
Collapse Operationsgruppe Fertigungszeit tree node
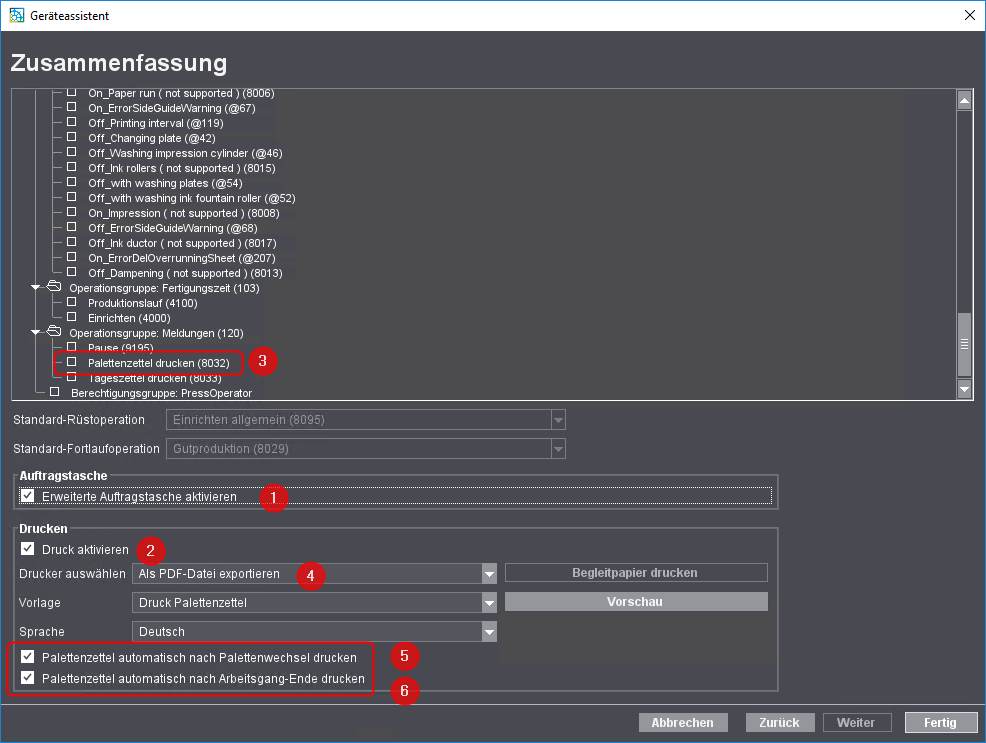tap(36, 287)
